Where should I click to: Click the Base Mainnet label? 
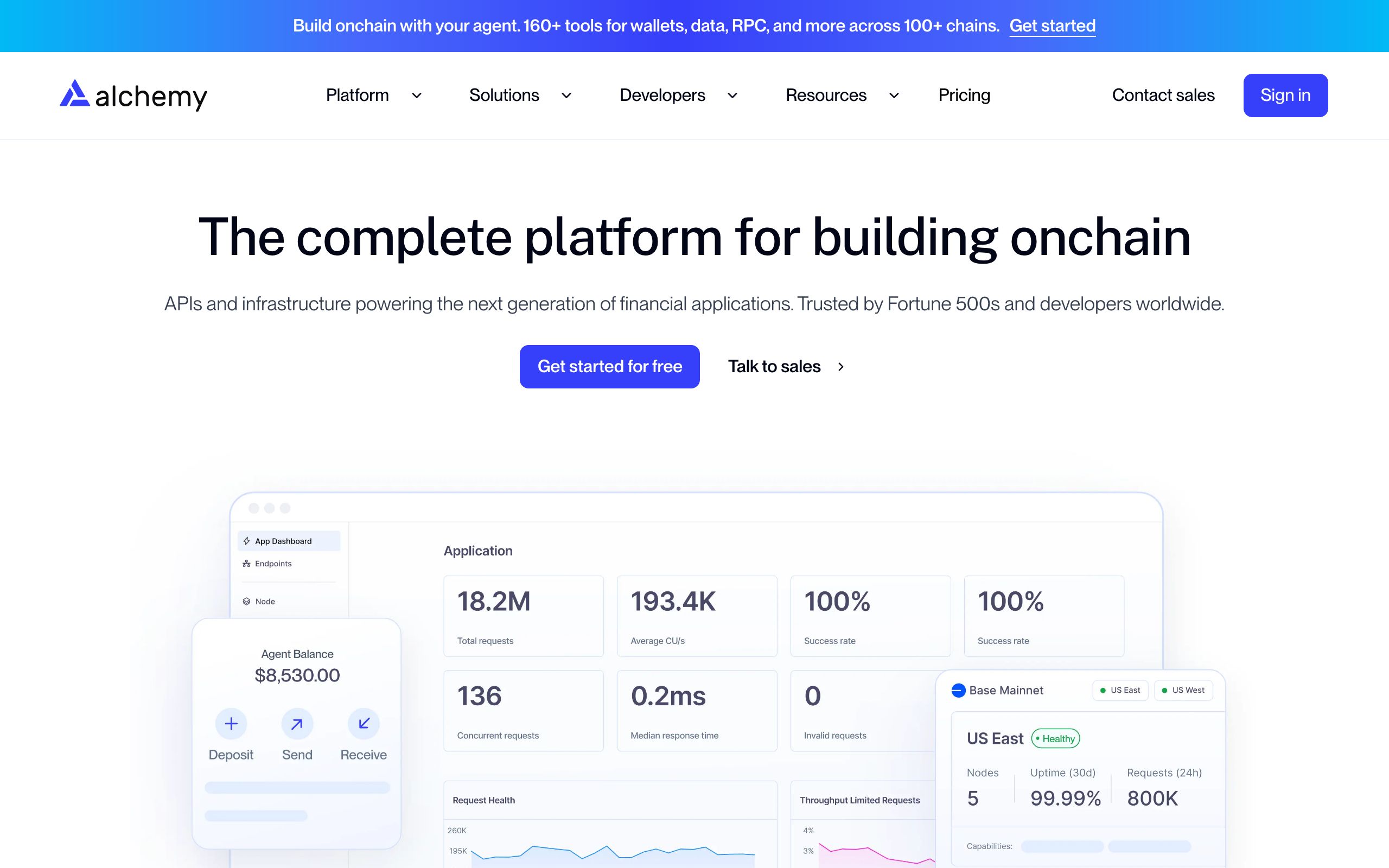1006,690
